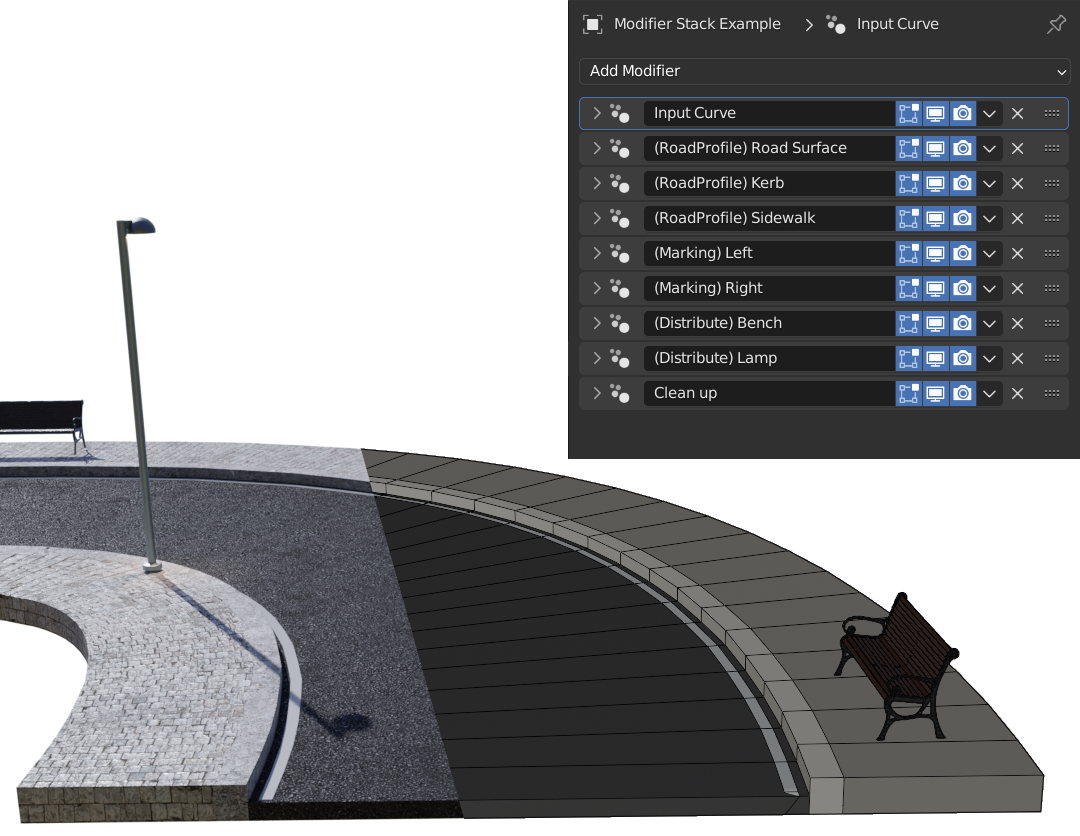
Task: Toggle edit mode display for (RoadProfile) Road Surface
Action: tap(908, 148)
